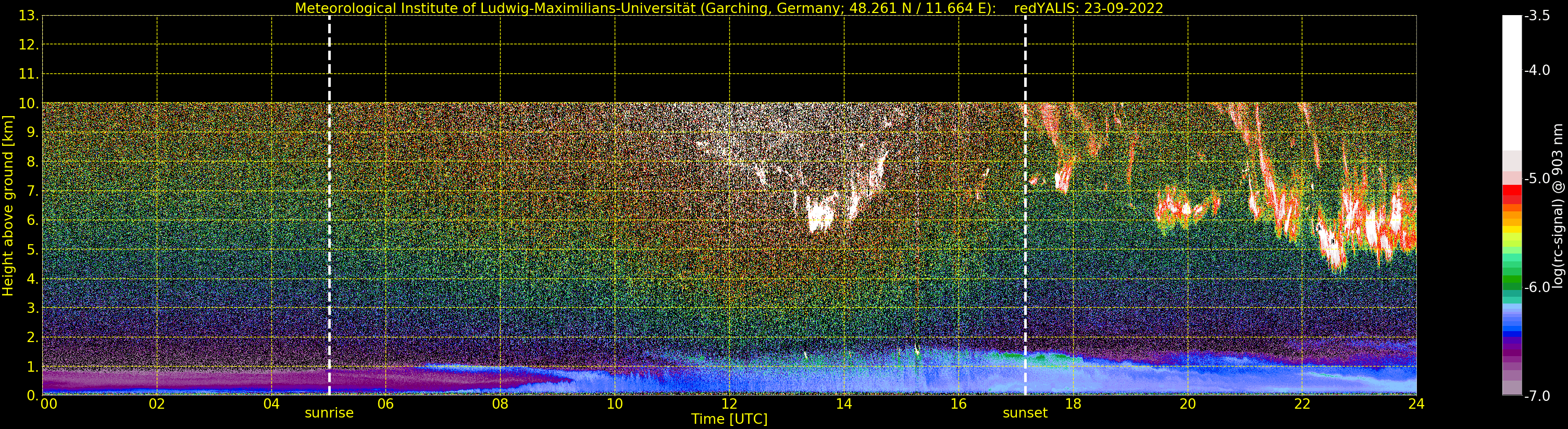Click the '14' tick on the time axis
Screen dimensions: 1568x429
[844, 404]
